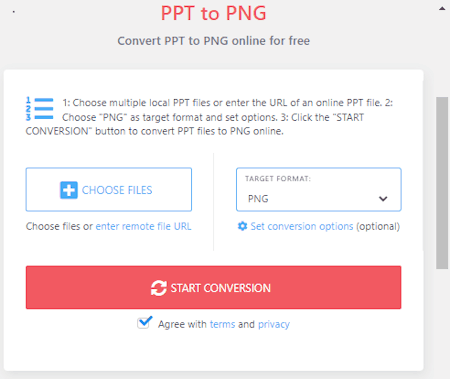
Task: Open the enter remote file URL link
Action: pyautogui.click(x=143, y=226)
